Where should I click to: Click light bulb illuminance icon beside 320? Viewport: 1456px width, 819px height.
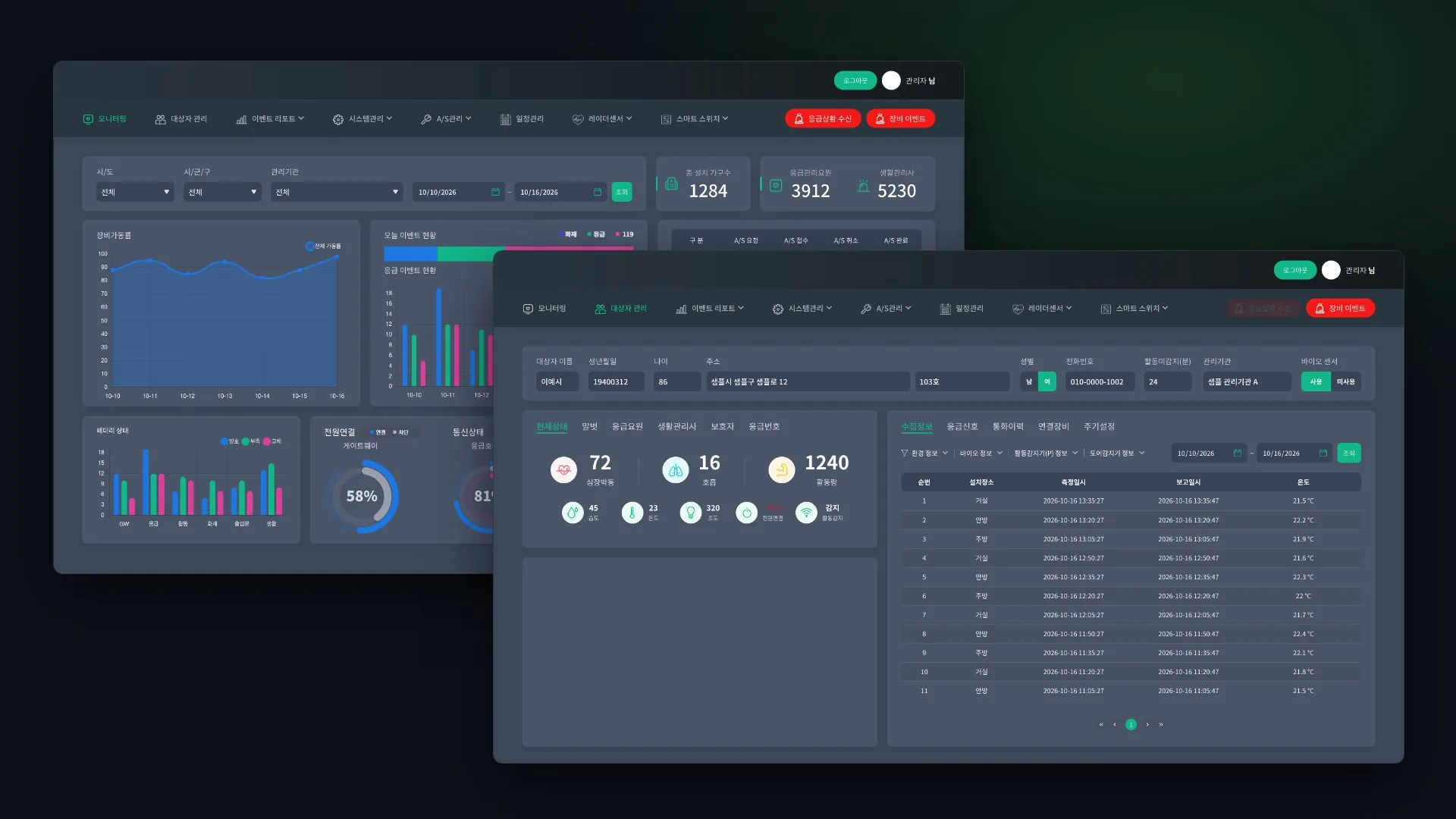(690, 513)
